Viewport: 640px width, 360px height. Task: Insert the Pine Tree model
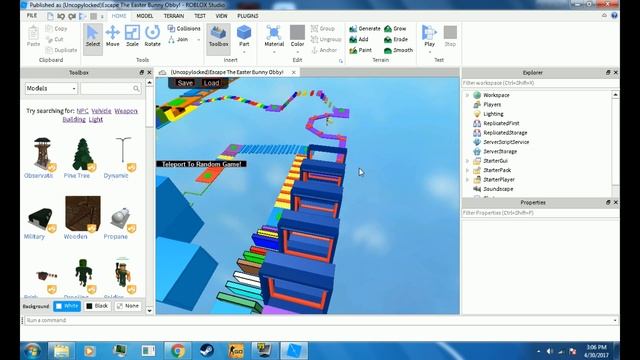pos(82,154)
